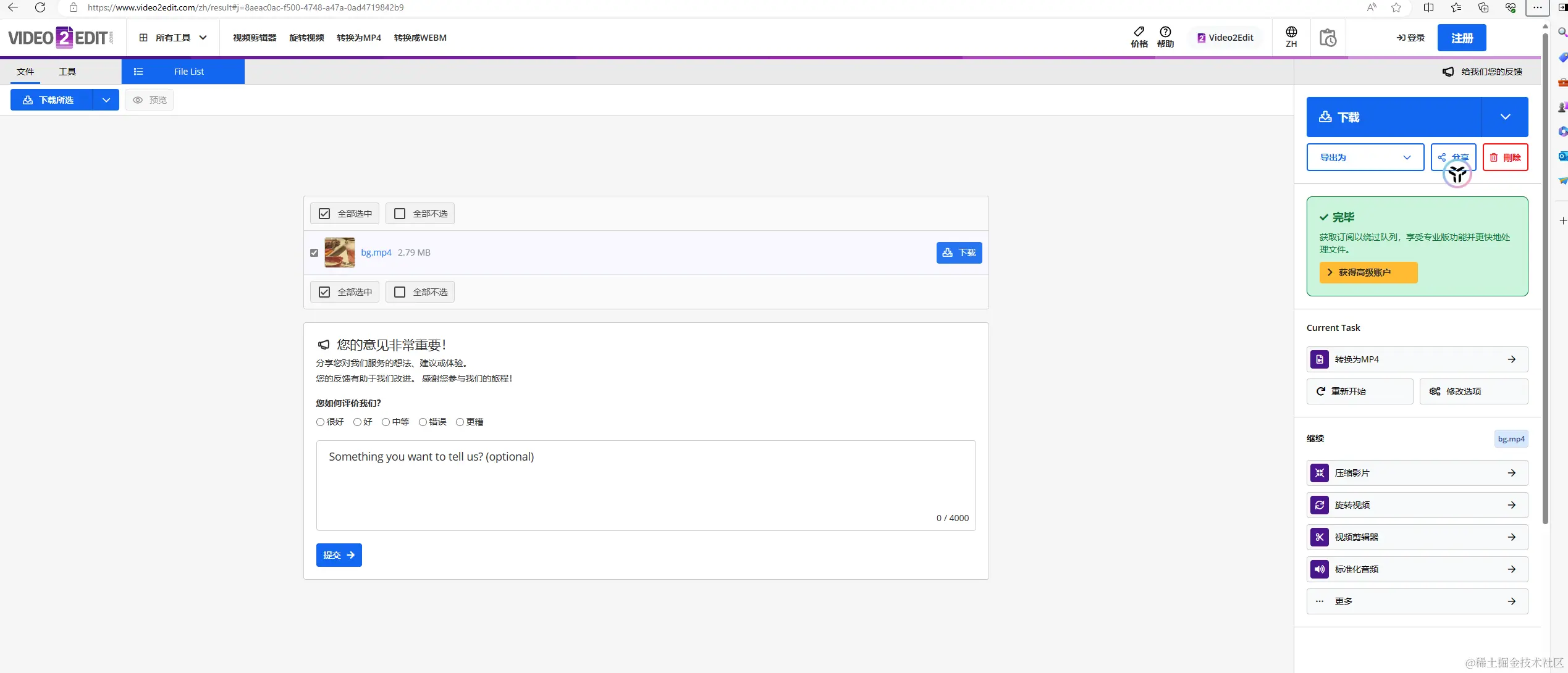Expand the arrow next to 下载所选
The width and height of the screenshot is (1568, 673).
point(106,100)
